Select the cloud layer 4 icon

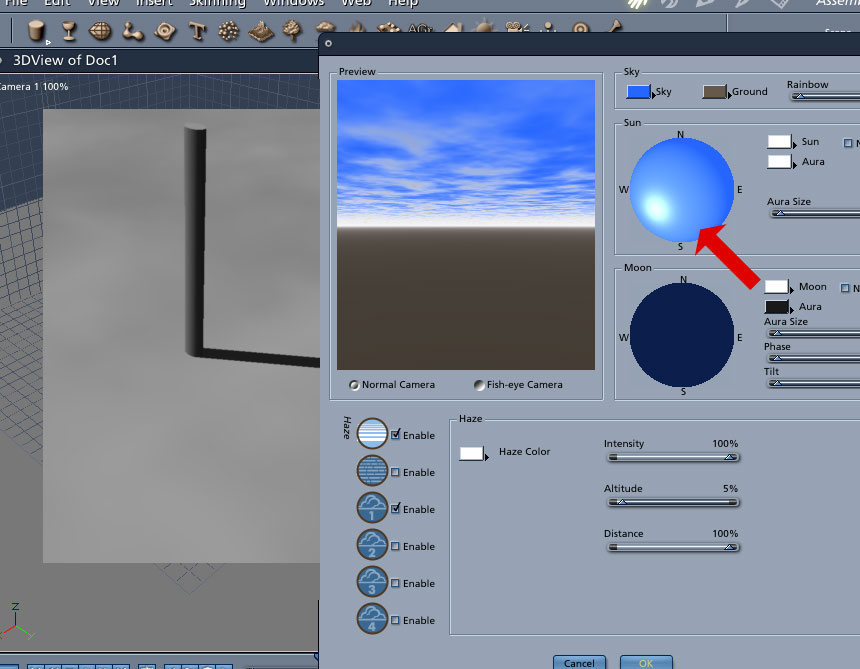click(x=372, y=619)
